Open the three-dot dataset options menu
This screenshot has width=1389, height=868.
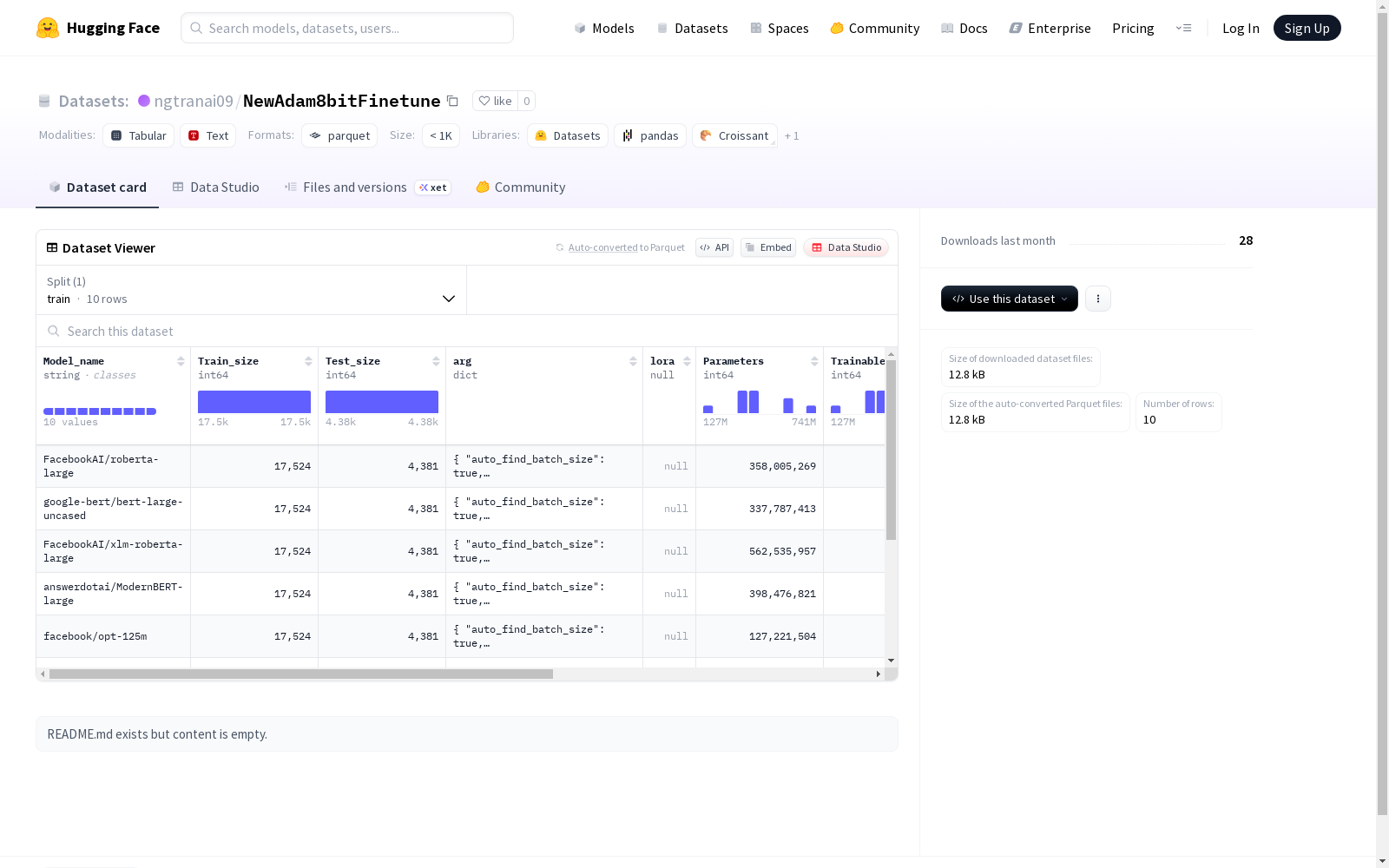(x=1098, y=299)
